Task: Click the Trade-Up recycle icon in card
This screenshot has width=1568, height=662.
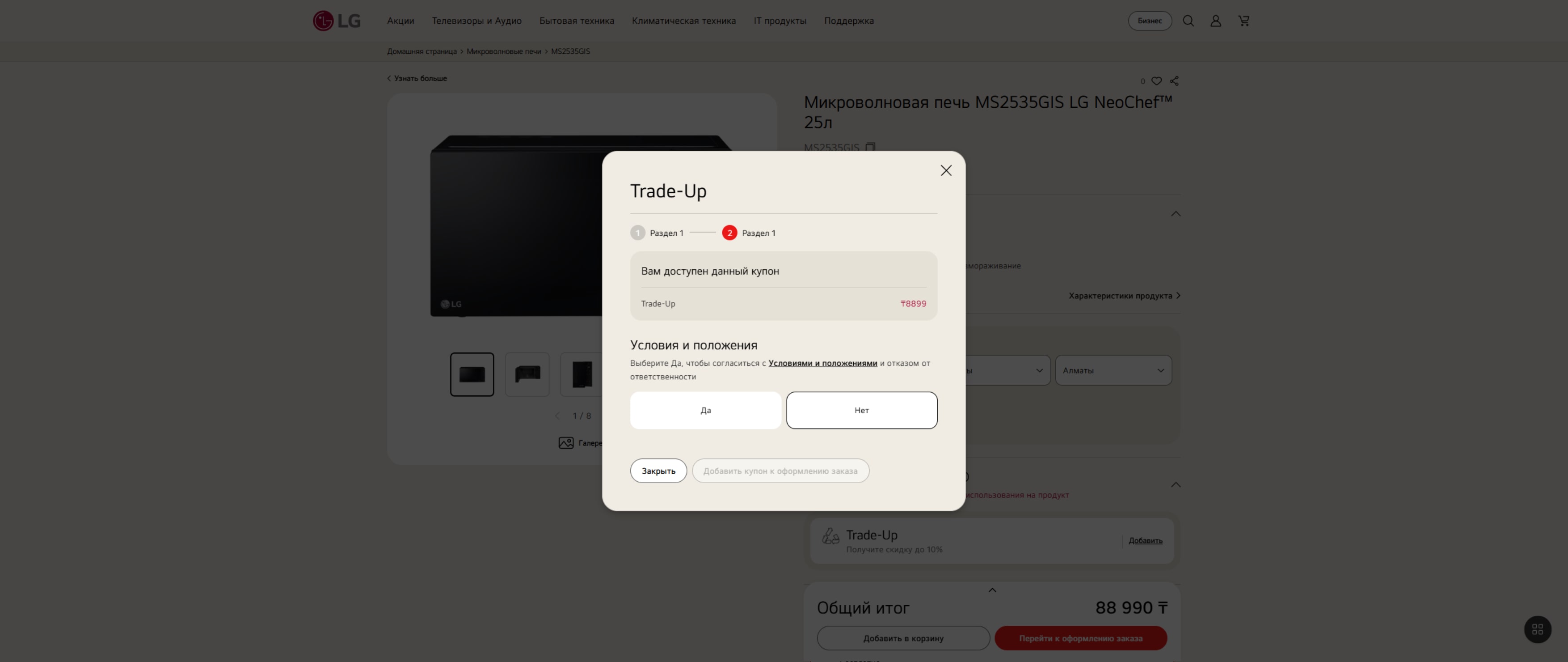Action: tap(830, 536)
